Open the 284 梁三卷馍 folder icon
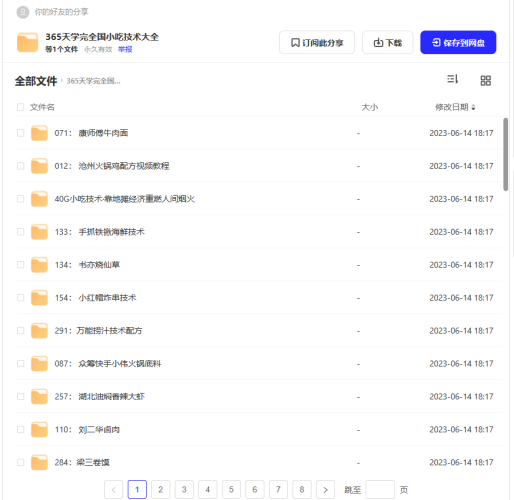 (39, 463)
